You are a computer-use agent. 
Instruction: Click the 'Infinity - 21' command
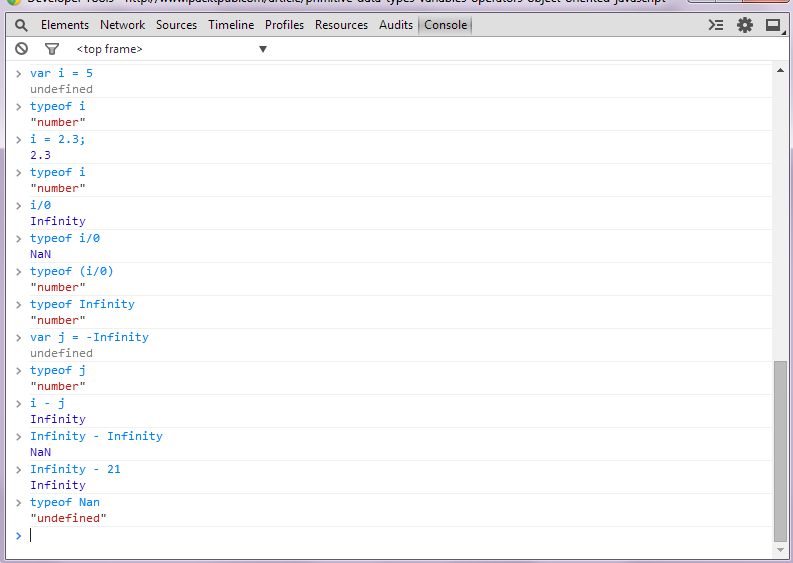[x=75, y=469]
